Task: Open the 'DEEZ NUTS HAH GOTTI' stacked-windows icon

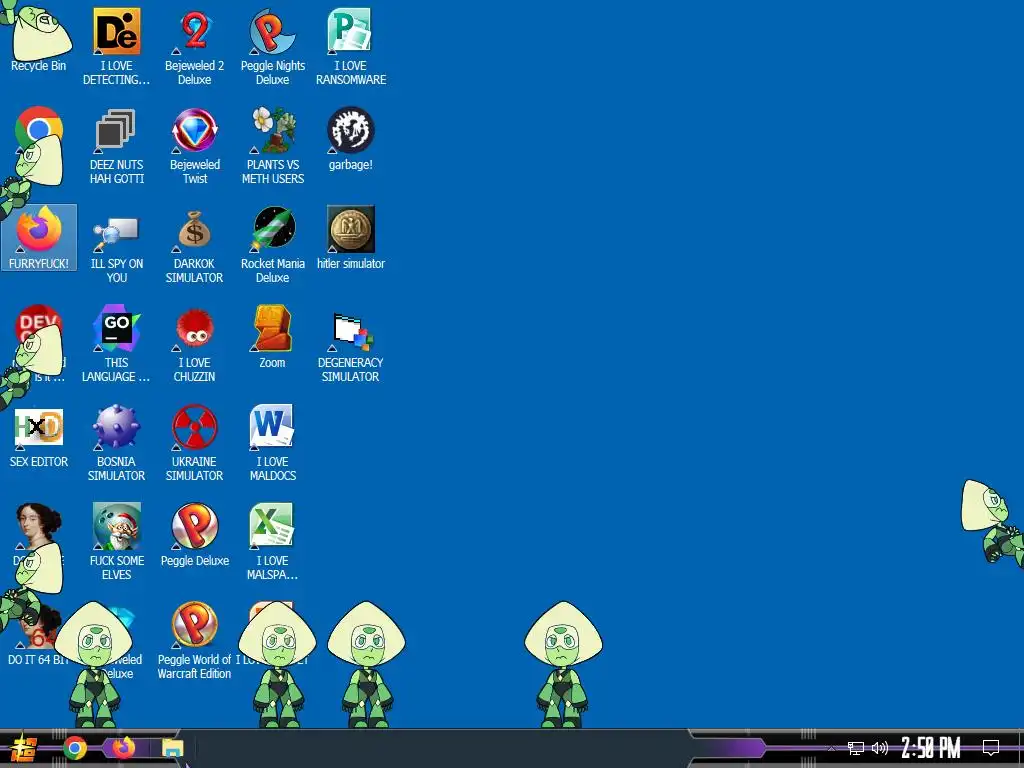Action: (x=116, y=146)
